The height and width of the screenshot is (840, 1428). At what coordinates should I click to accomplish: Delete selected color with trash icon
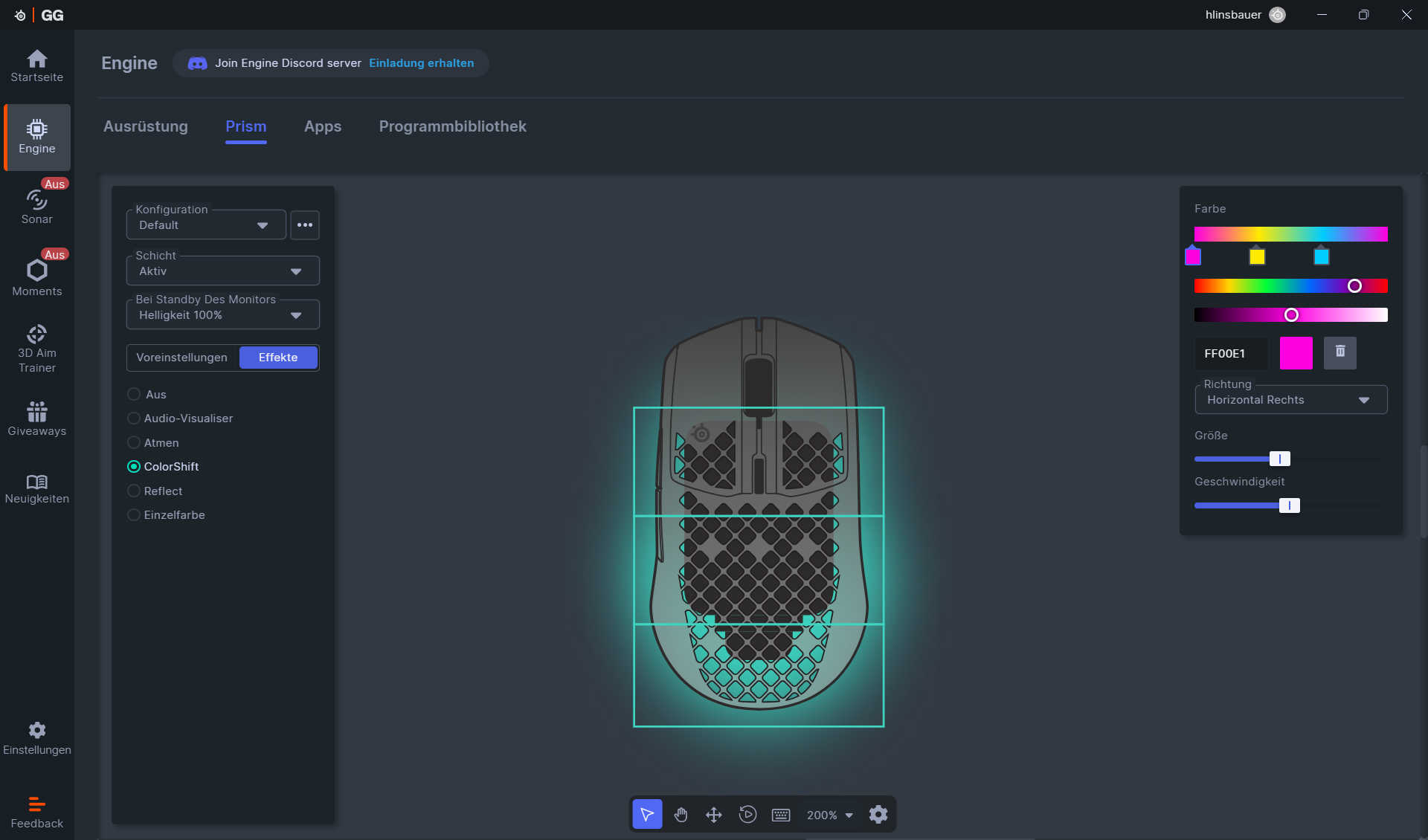1340,352
